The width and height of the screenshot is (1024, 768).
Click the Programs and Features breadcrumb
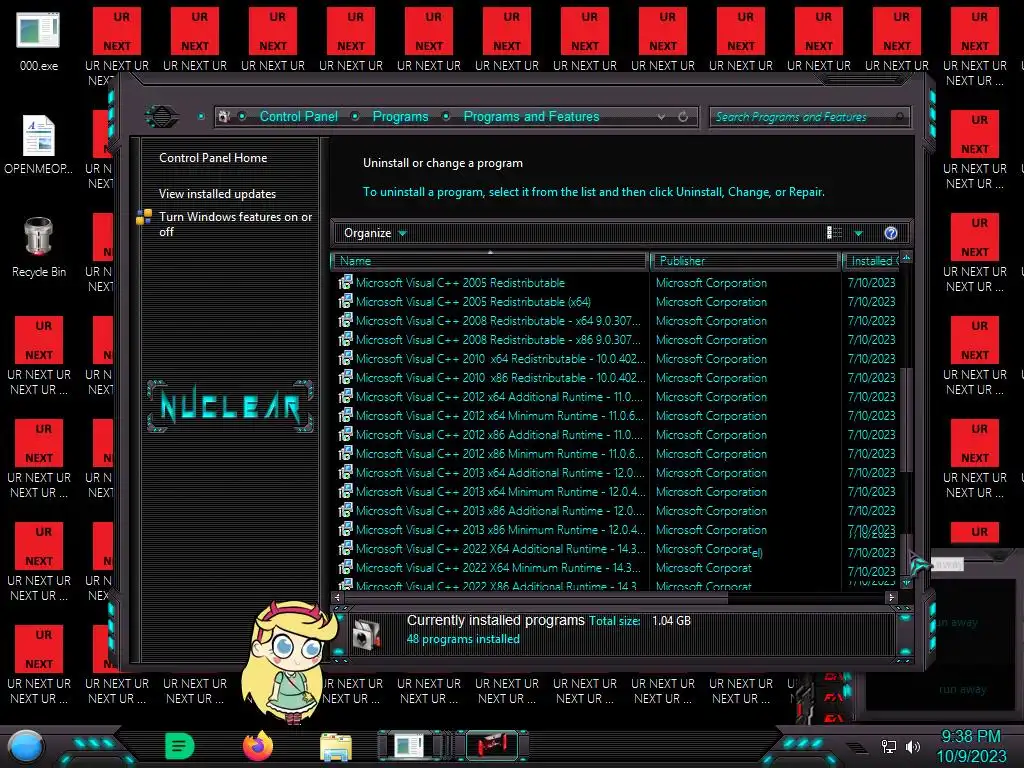[531, 117]
